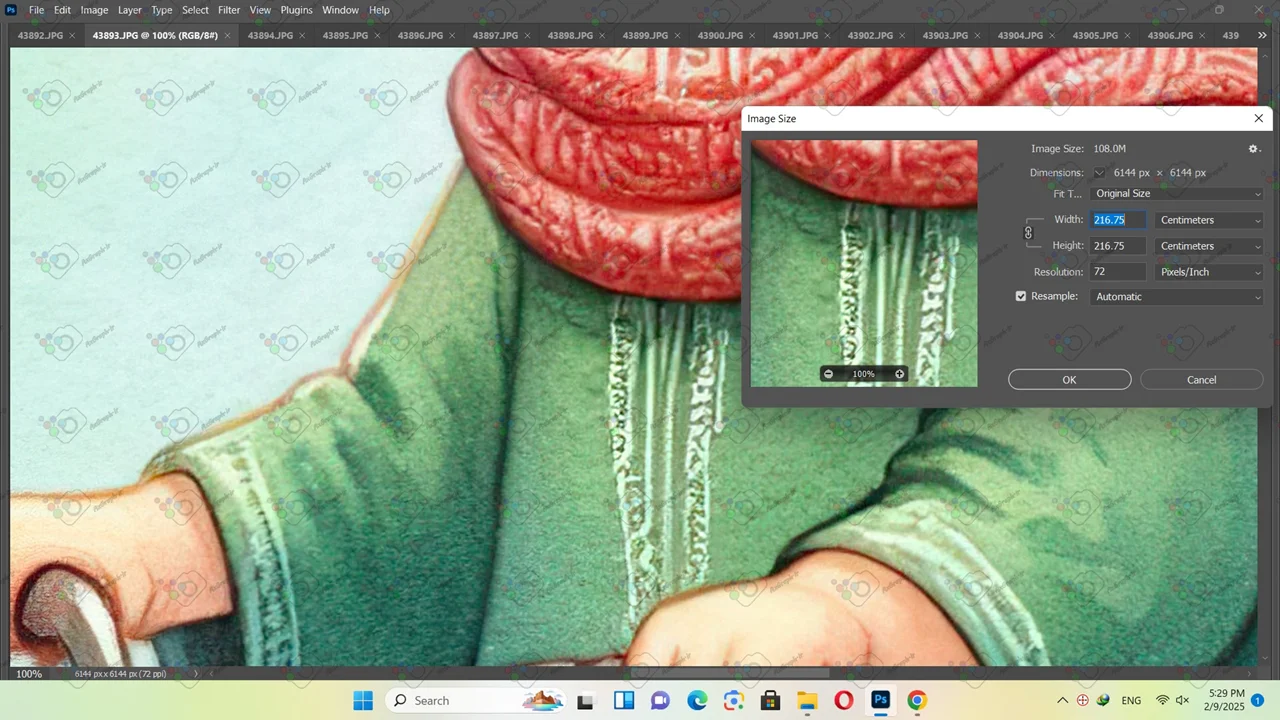Zoom out the preview with the minus icon
Viewport: 1280px width, 720px height.
pyautogui.click(x=828, y=374)
